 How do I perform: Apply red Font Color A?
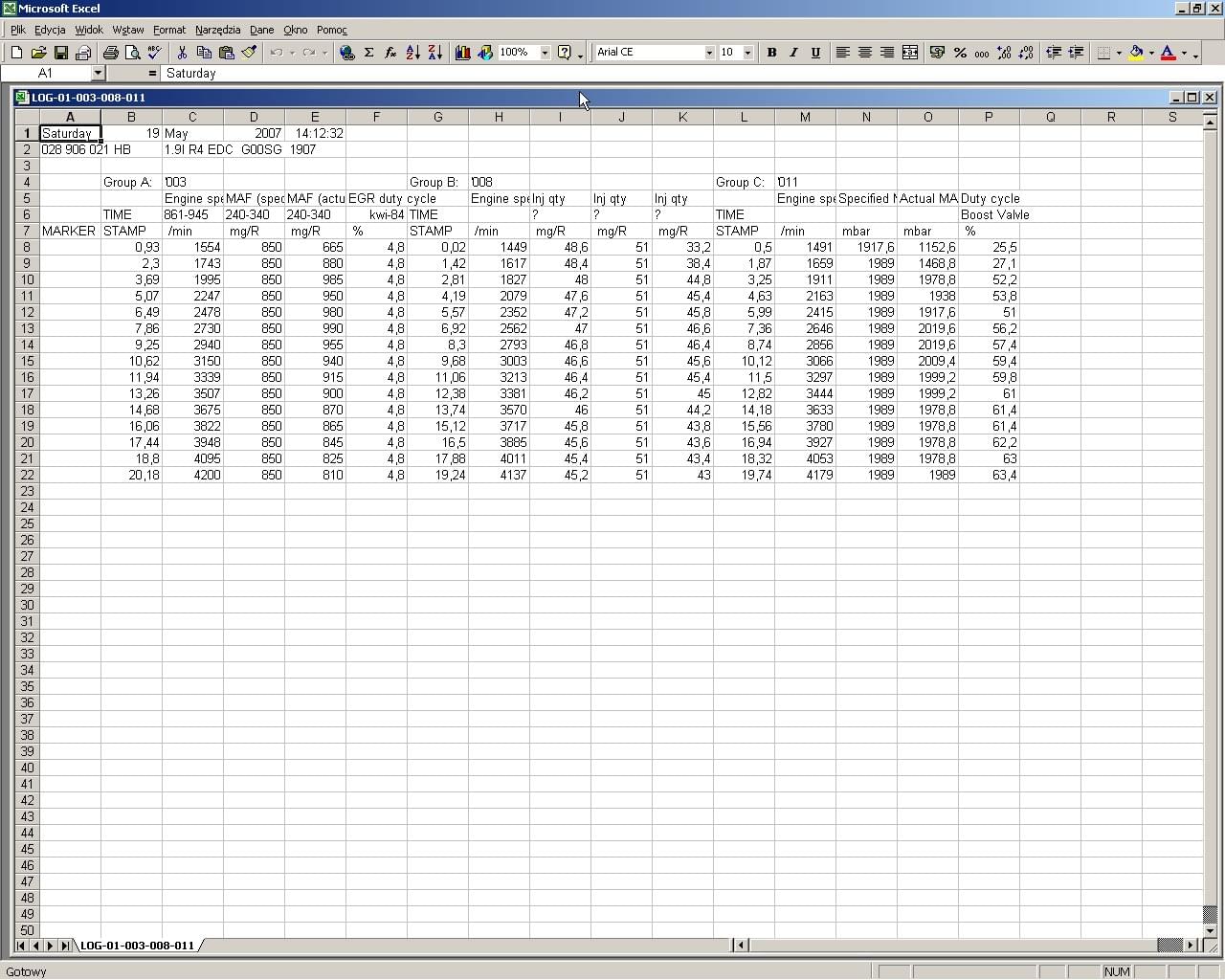pos(1169,53)
